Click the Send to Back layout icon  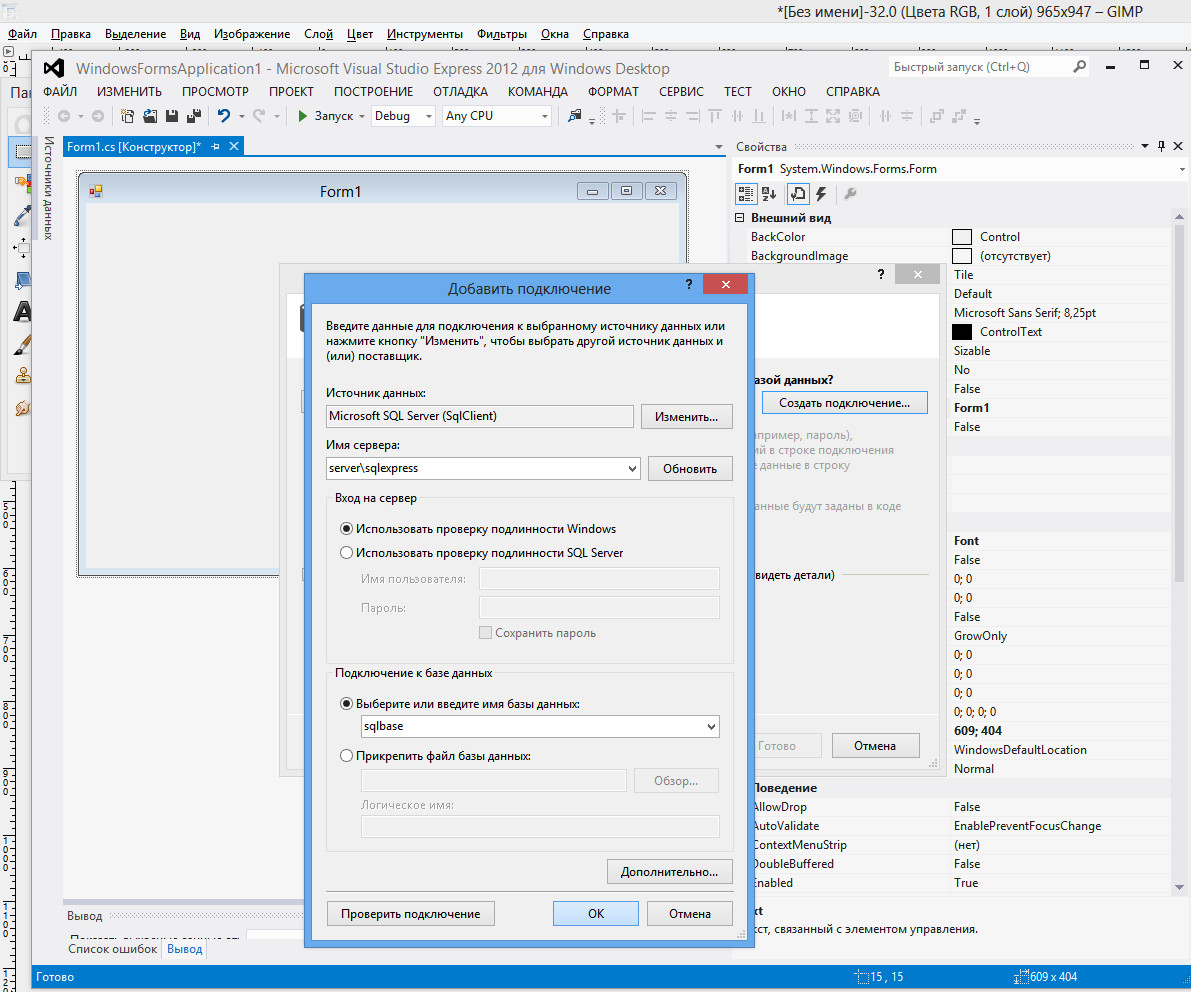point(959,116)
